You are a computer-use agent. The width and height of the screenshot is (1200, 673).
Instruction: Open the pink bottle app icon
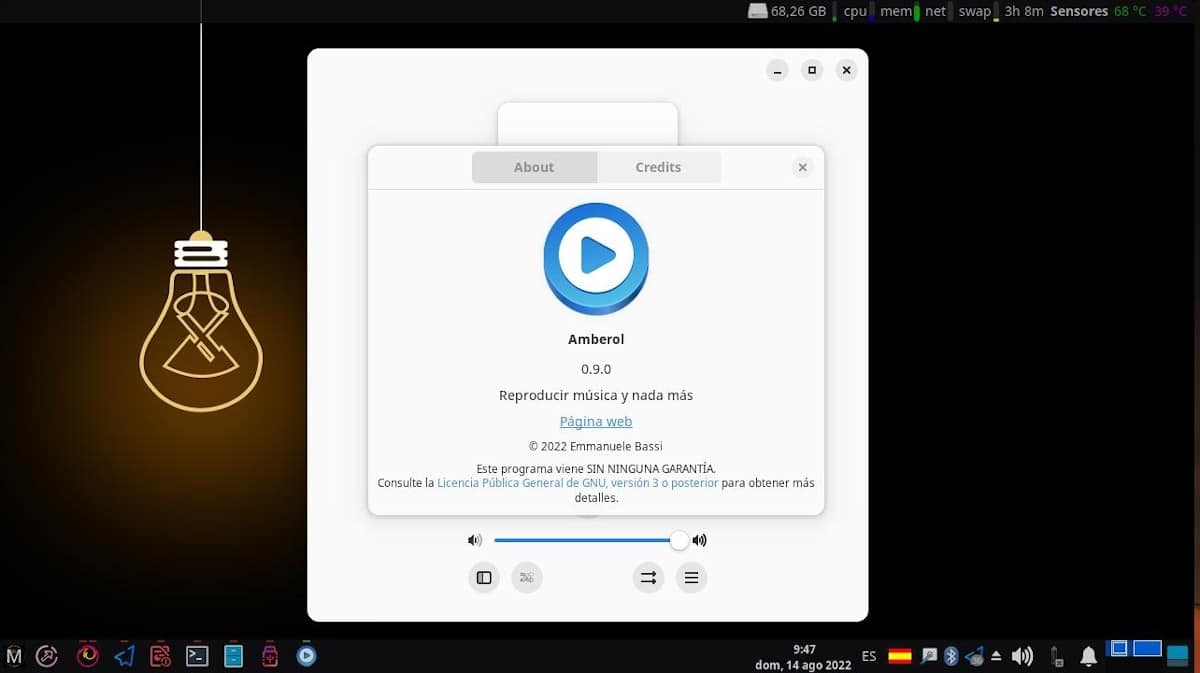pos(269,656)
